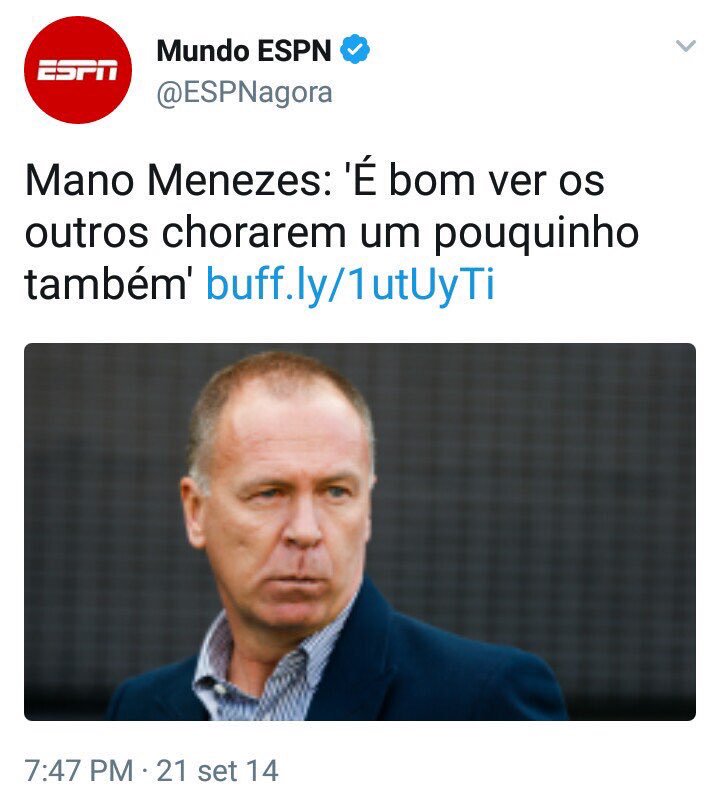Expand the tweet options chevron
The image size is (720, 798).
pyautogui.click(x=685, y=46)
